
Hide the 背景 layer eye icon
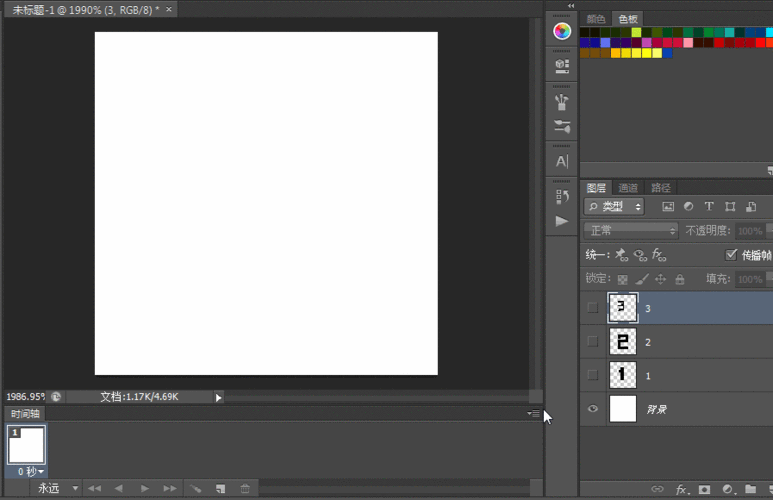[x=593, y=409]
